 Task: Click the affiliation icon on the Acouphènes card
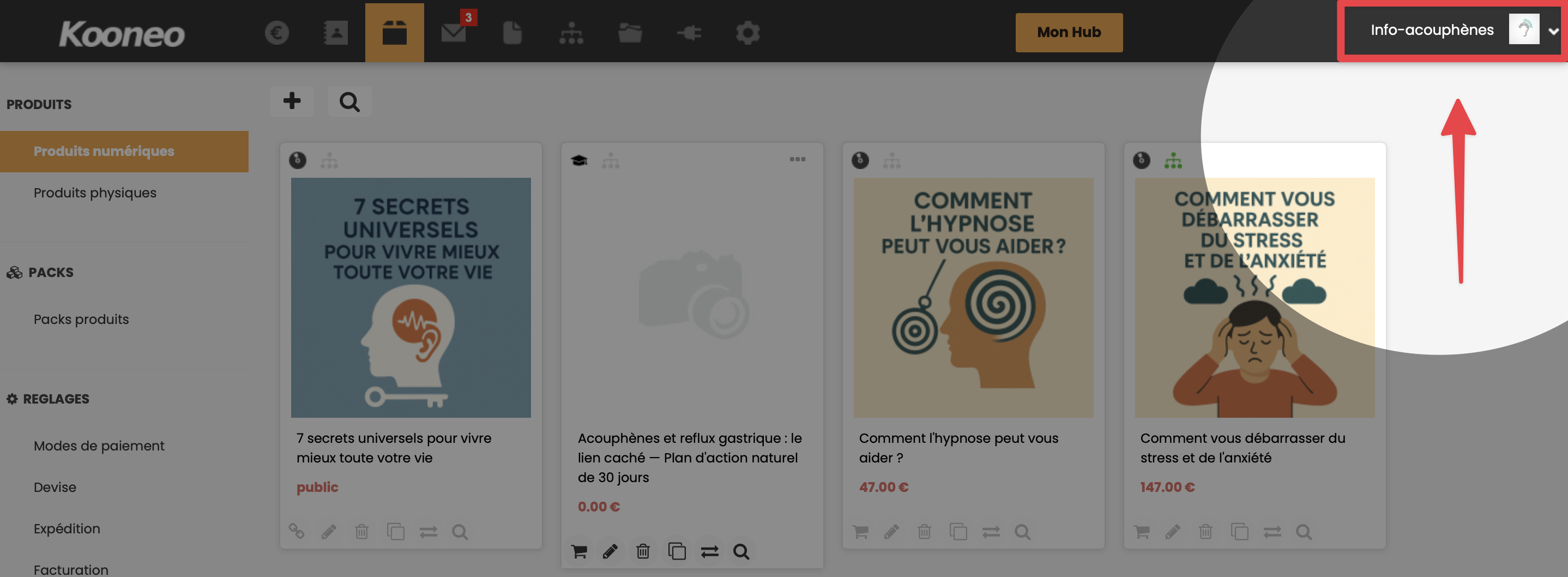click(x=611, y=160)
